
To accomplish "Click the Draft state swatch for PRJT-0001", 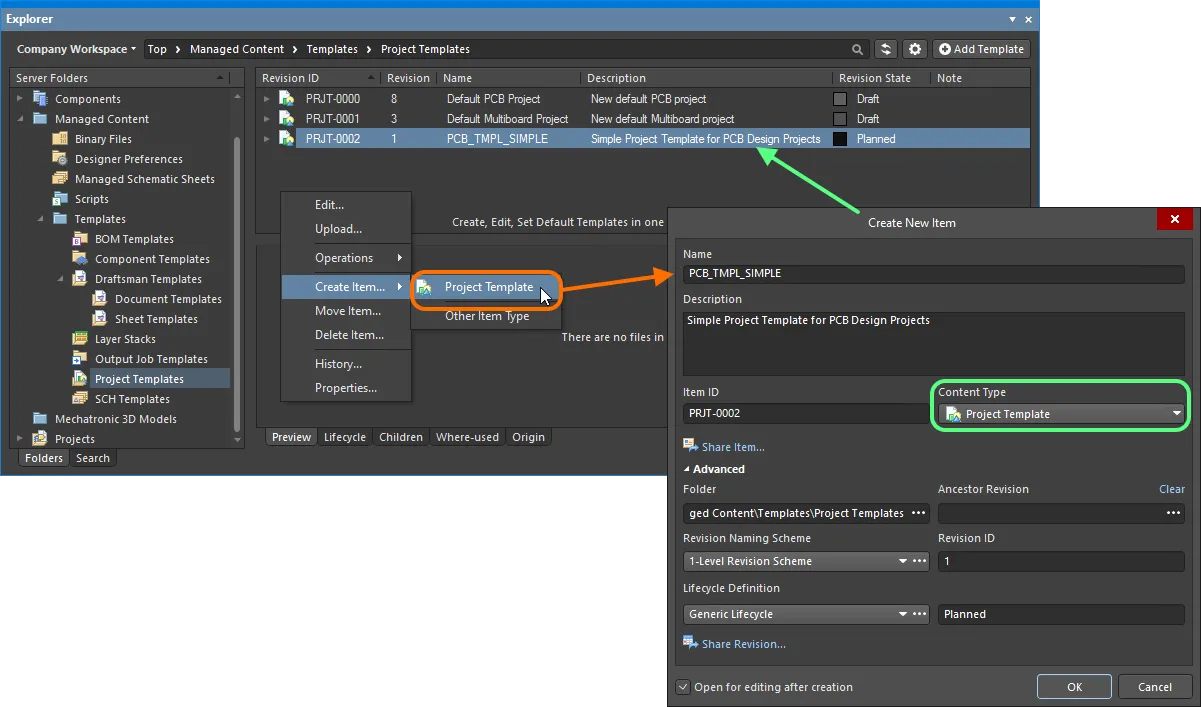I will [x=840, y=119].
